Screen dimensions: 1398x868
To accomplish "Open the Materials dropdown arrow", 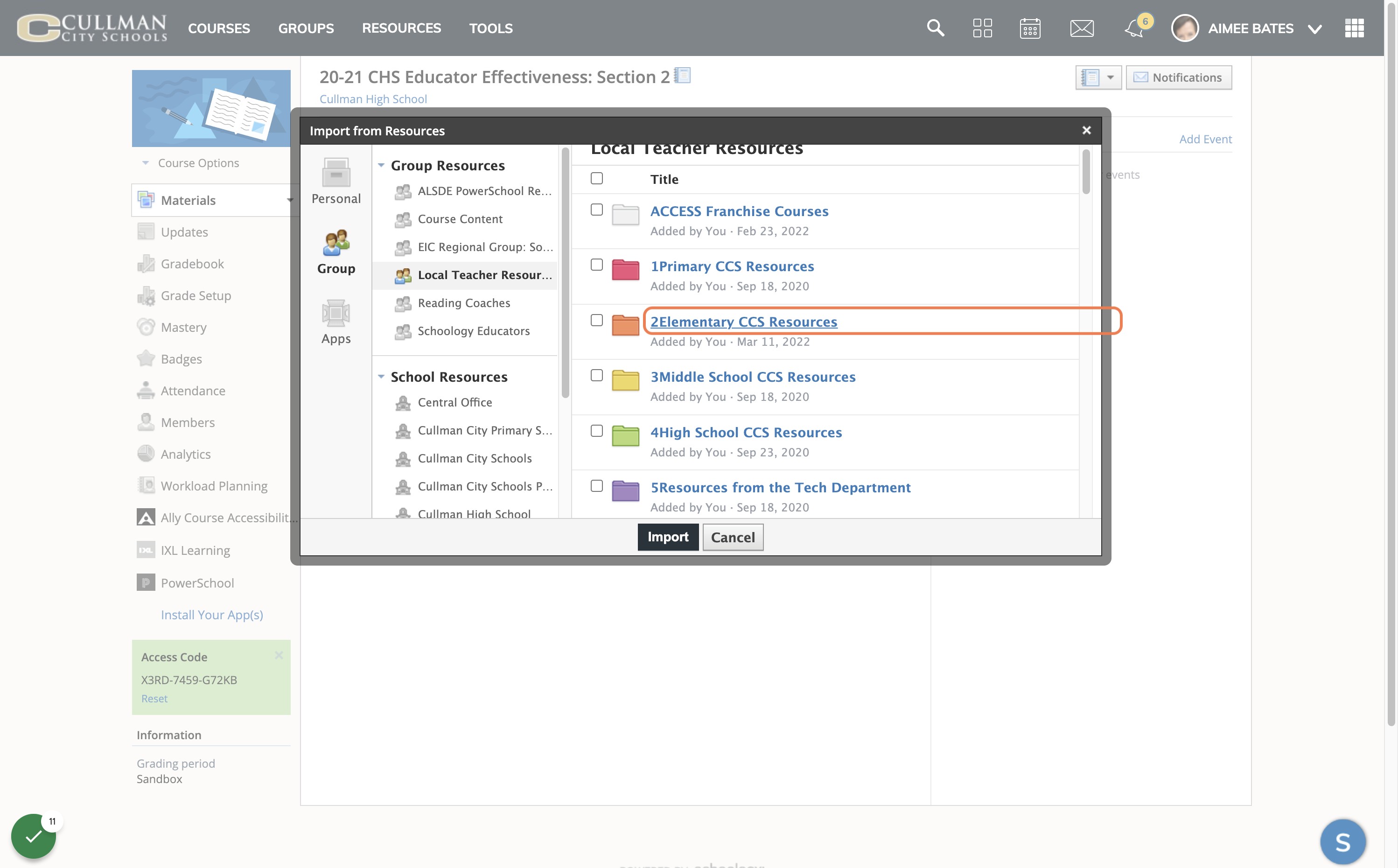I will click(x=290, y=200).
